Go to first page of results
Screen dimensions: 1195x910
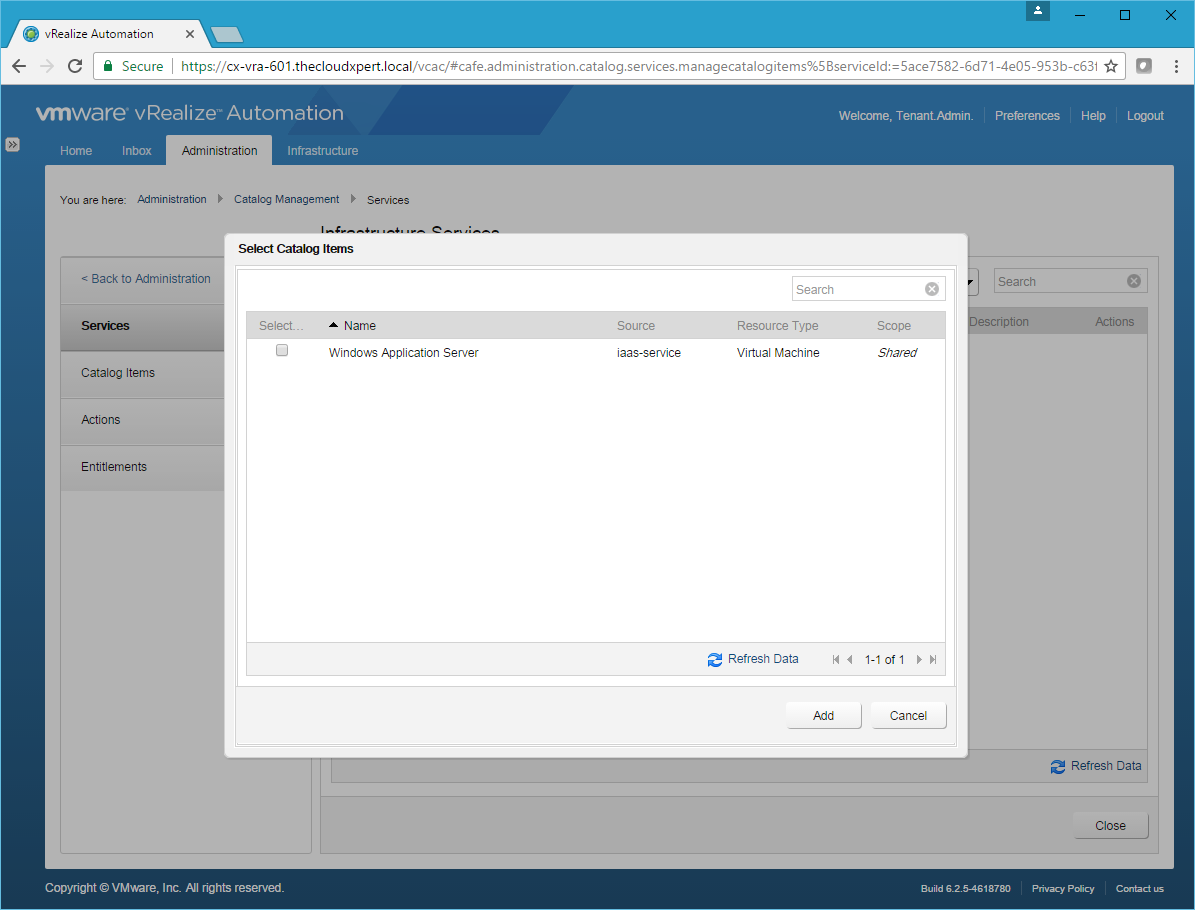836,660
